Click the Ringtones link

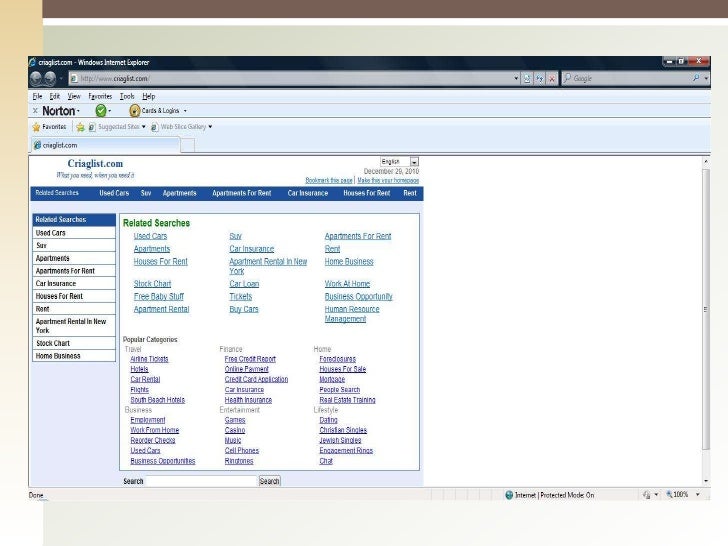[x=239, y=461]
